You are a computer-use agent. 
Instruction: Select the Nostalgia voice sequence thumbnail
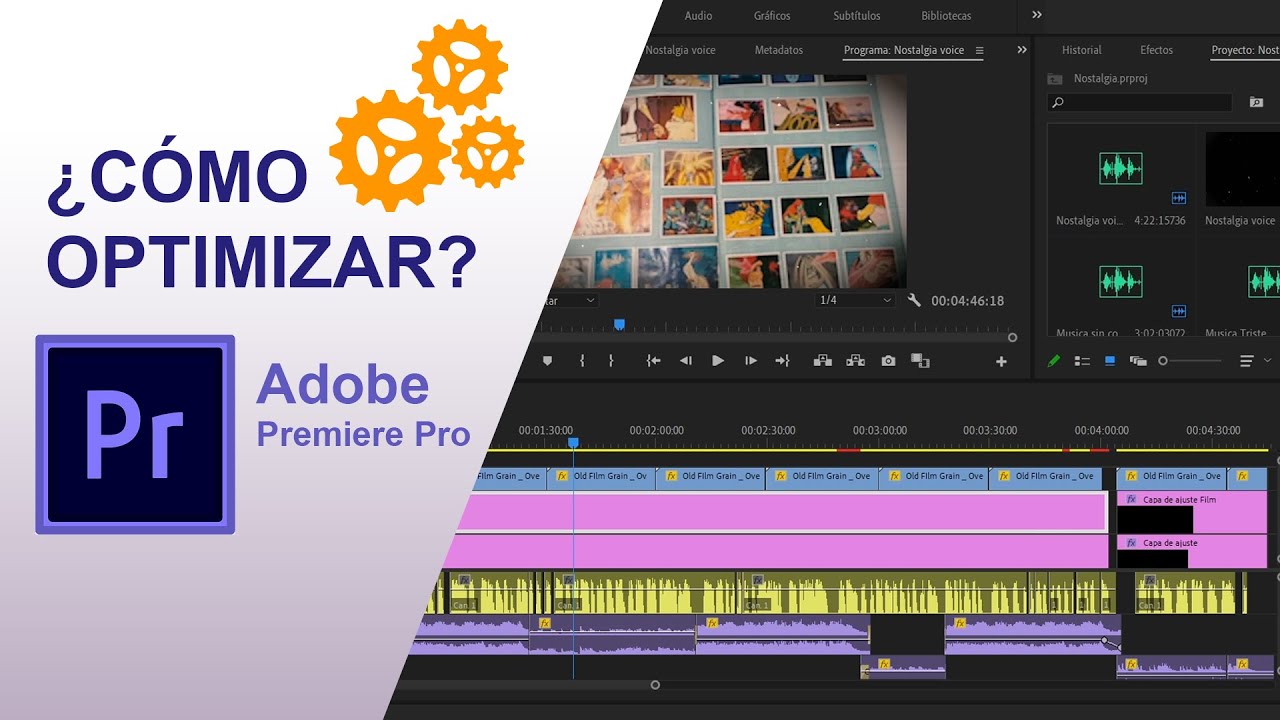1242,168
